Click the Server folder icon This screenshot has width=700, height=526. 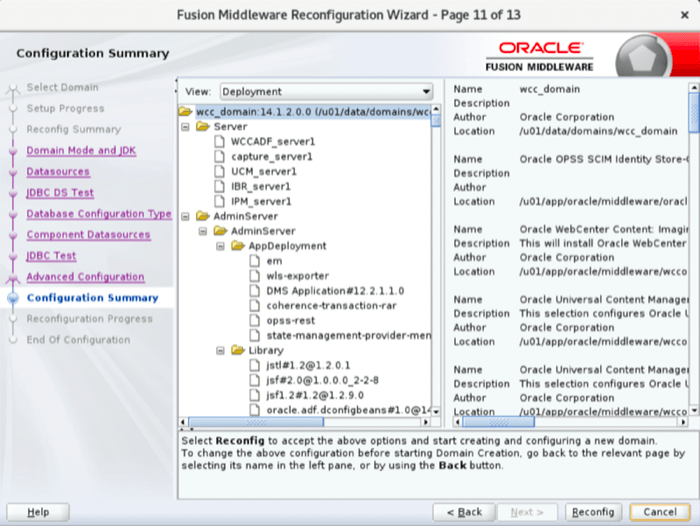click(x=203, y=126)
